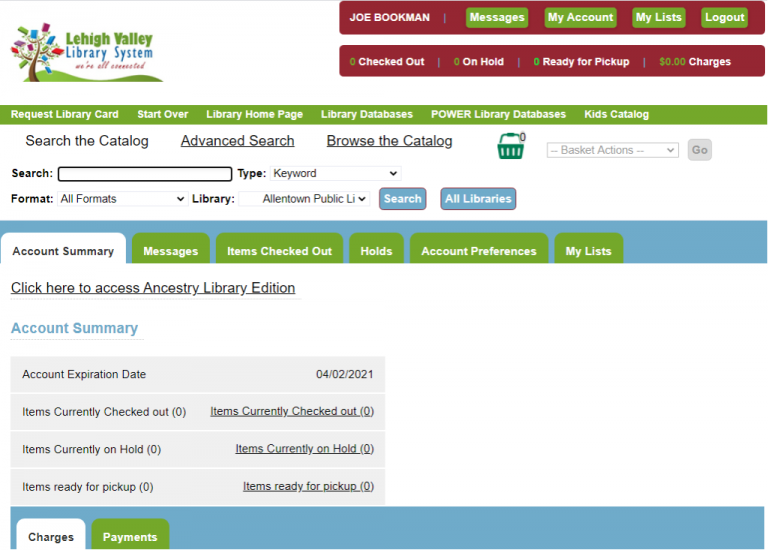This screenshot has height=550, width=768.
Task: Switch to Payments tab
Action: click(130, 534)
